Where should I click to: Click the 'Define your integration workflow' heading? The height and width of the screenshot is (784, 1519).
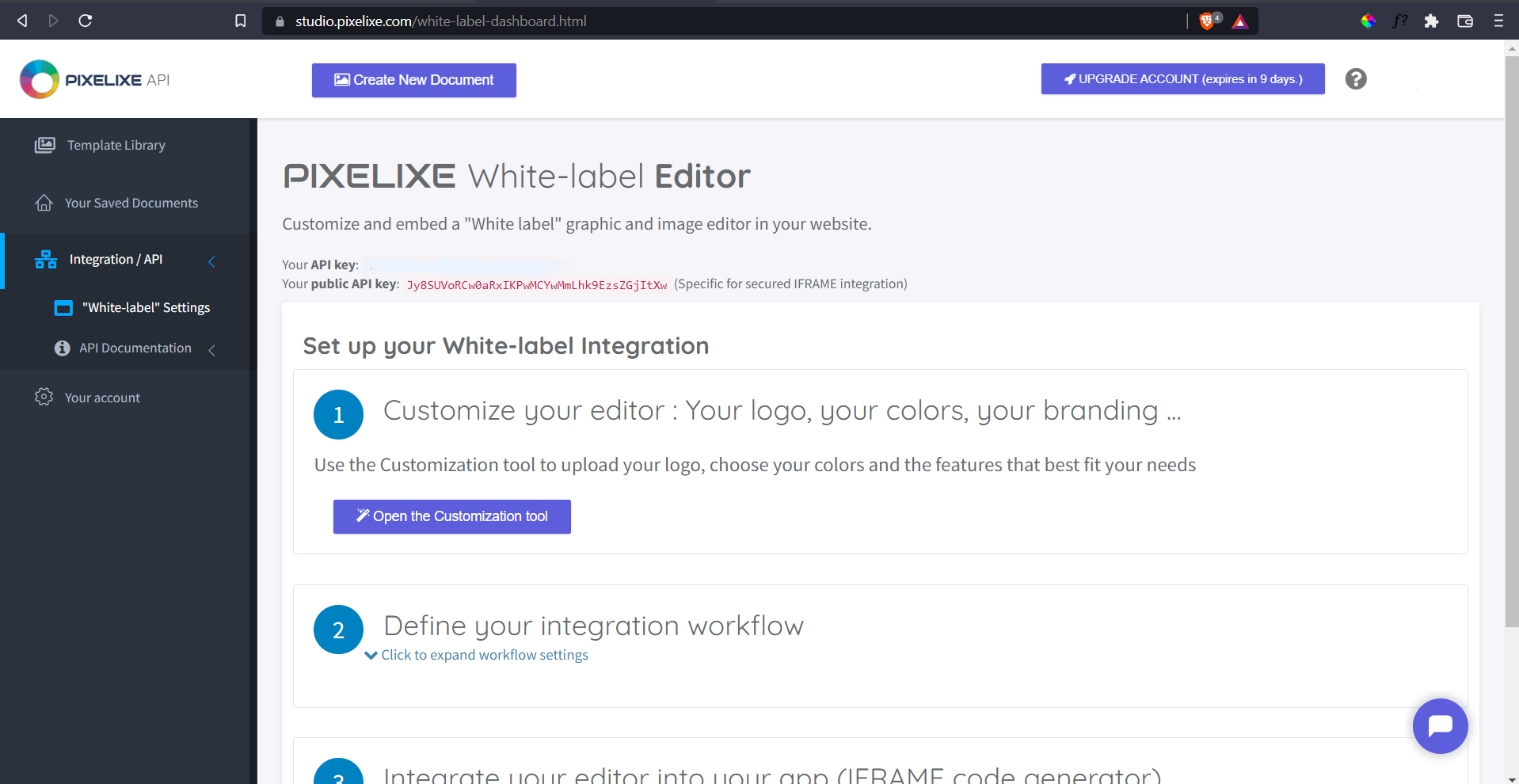point(593,626)
